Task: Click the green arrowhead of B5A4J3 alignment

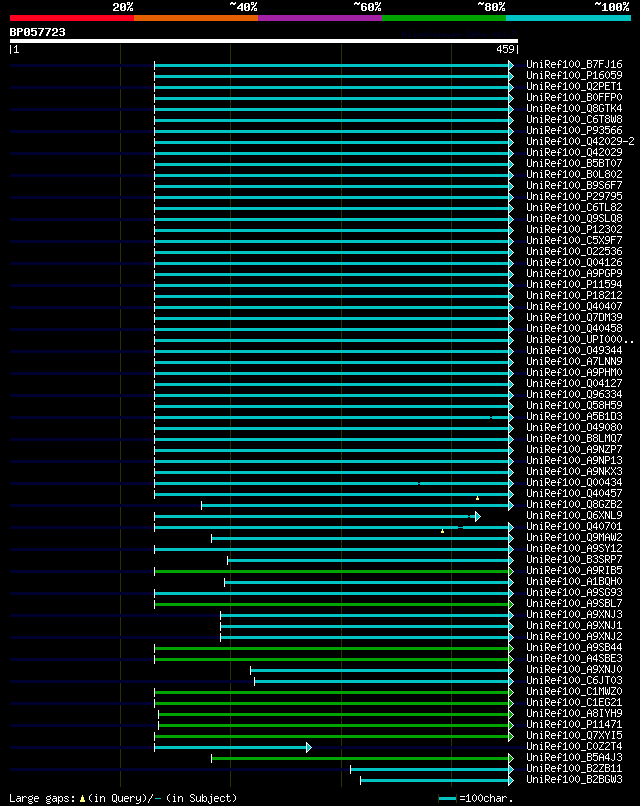Action: [x=511, y=758]
